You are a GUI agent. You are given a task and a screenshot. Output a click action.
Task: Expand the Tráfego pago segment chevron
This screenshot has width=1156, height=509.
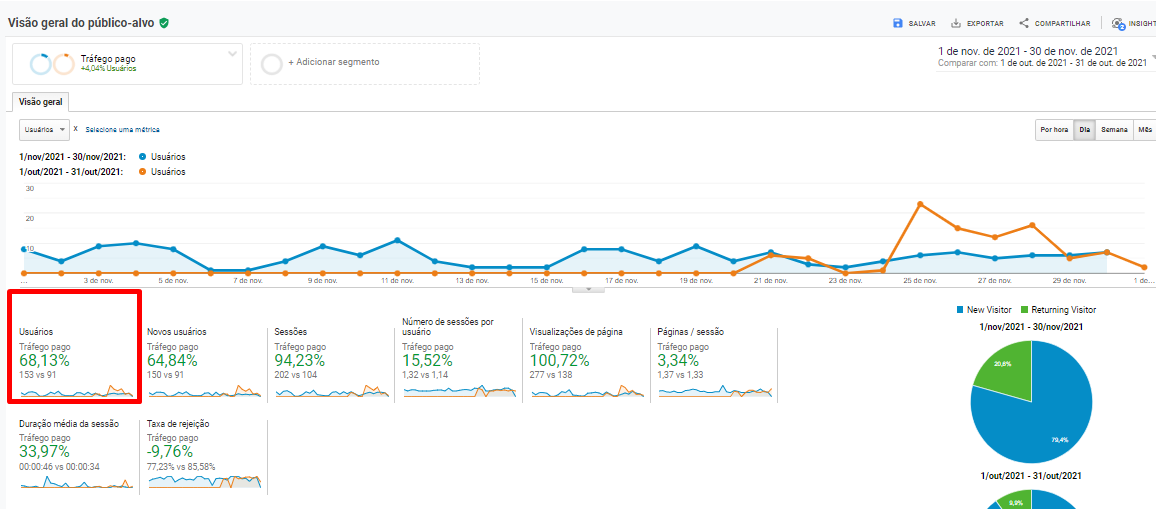click(232, 54)
